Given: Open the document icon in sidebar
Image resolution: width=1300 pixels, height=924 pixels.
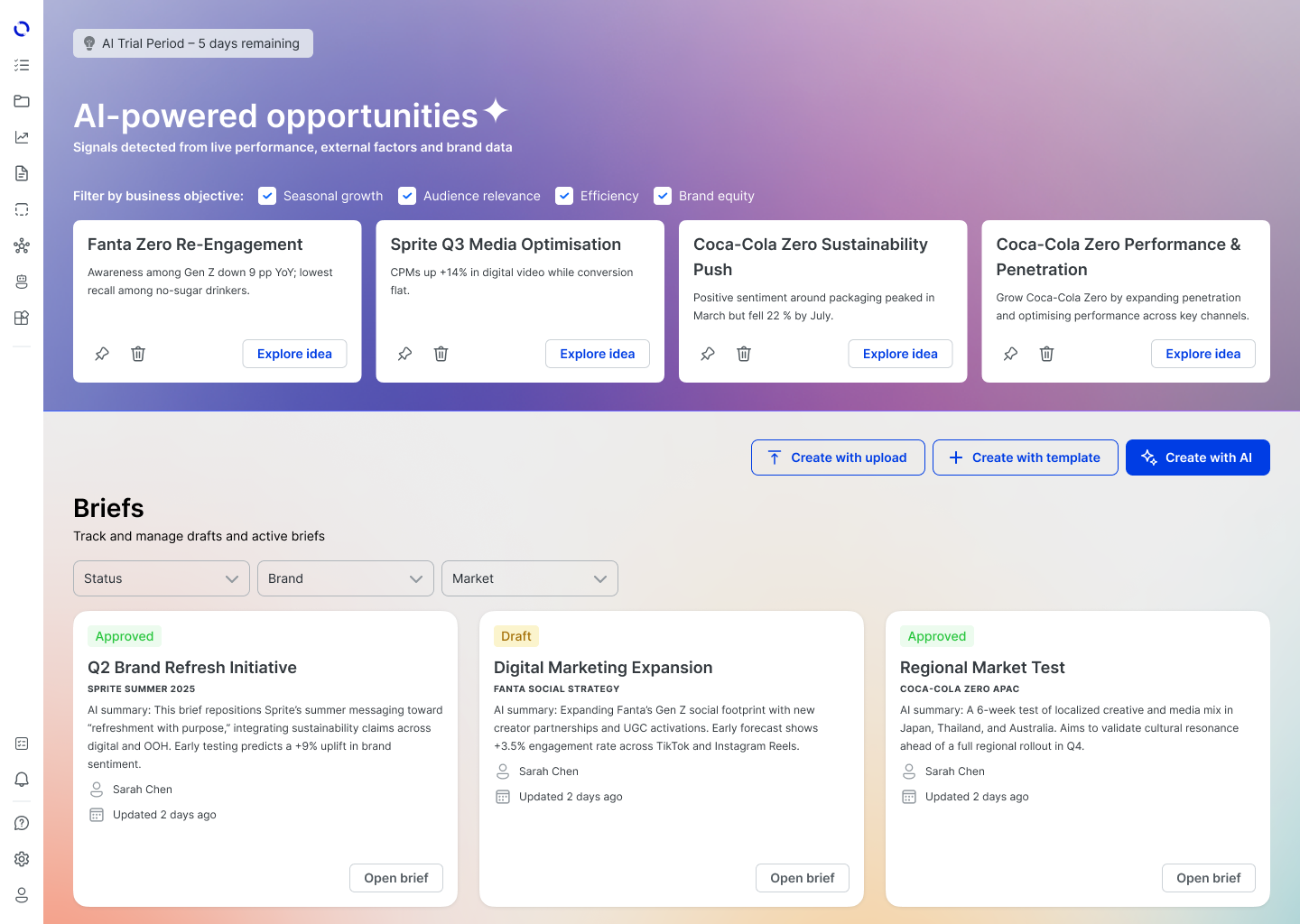Looking at the screenshot, I should point(22,173).
